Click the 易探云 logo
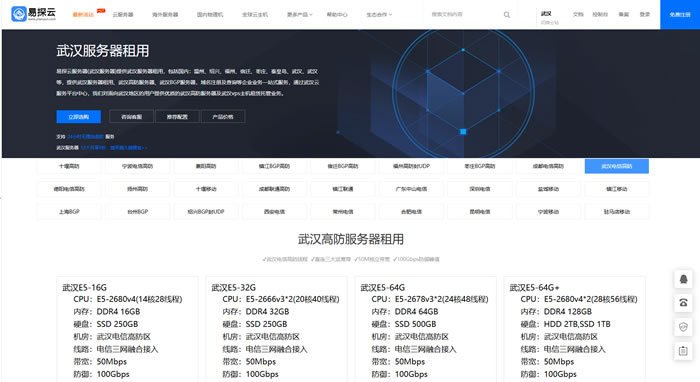This screenshot has height=382, width=700. 33,14
